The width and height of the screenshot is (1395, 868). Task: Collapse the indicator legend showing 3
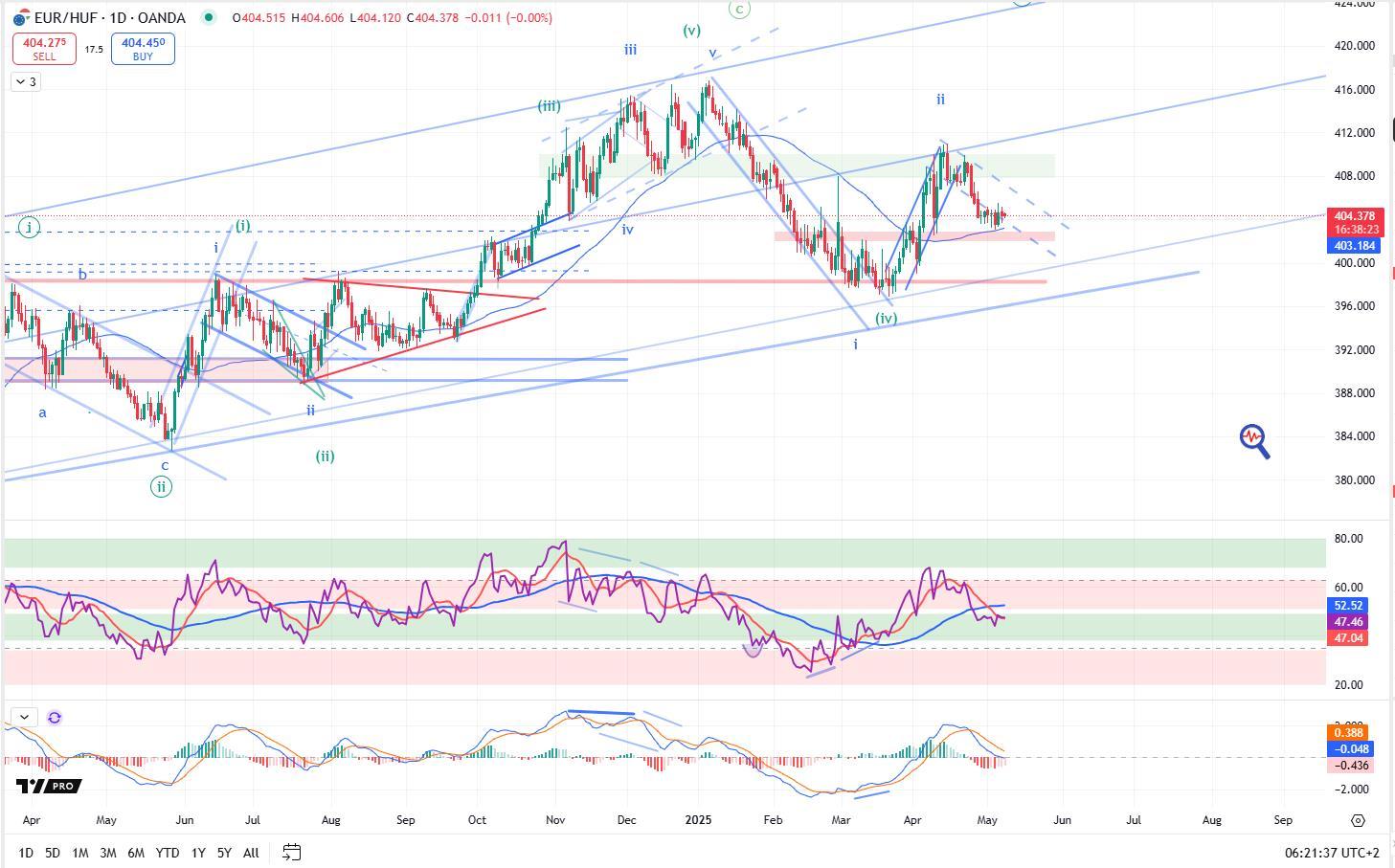[x=26, y=82]
